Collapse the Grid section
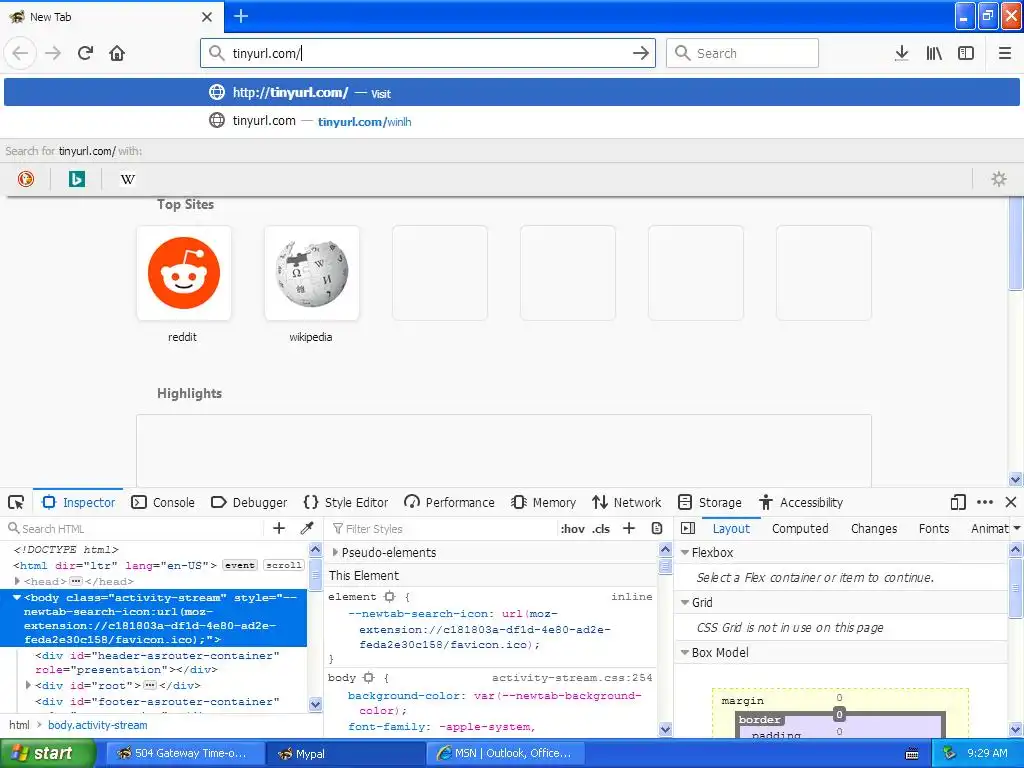The height and width of the screenshot is (768, 1024). [x=684, y=603]
